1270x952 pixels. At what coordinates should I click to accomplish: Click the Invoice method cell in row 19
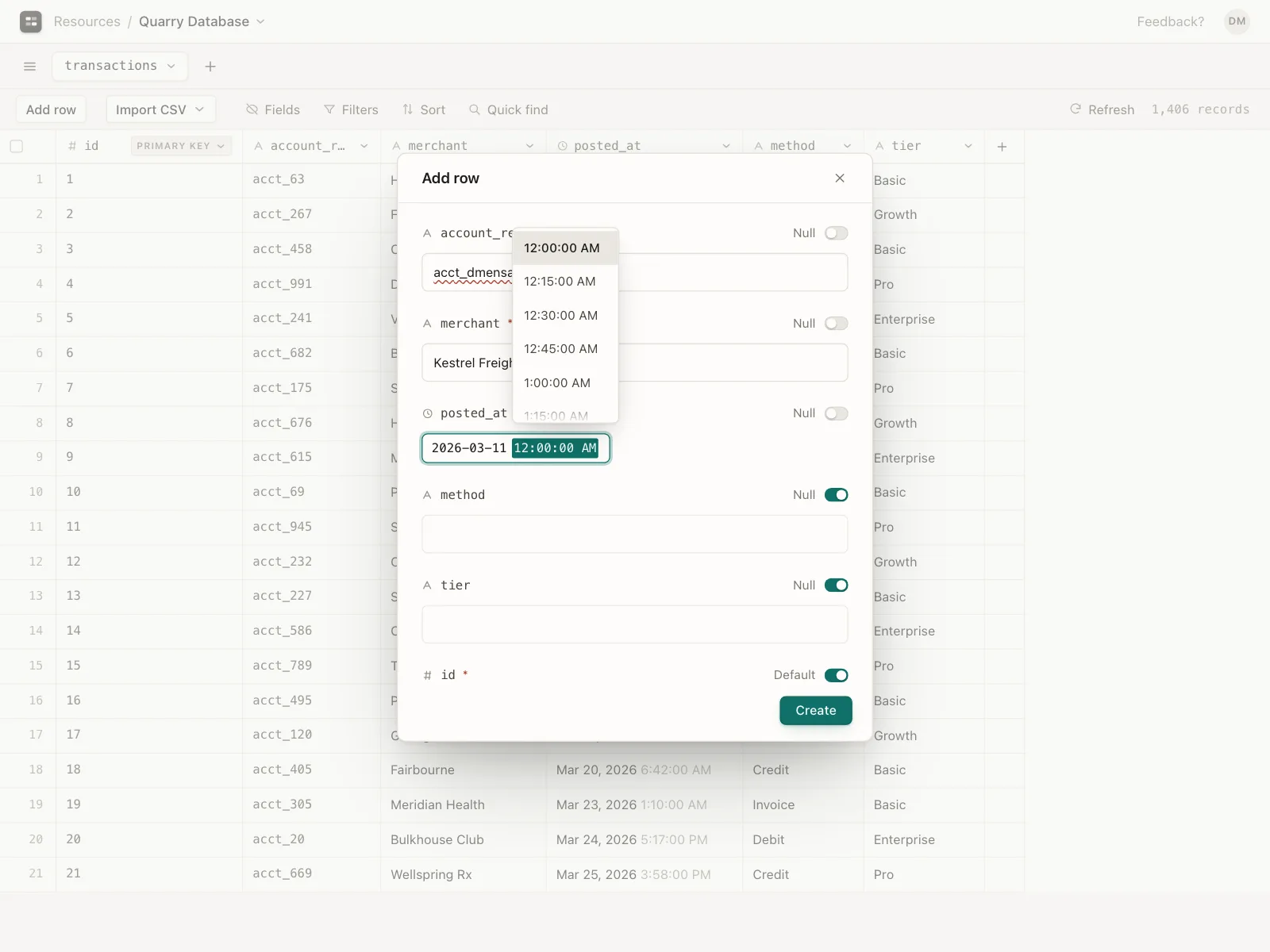tap(803, 804)
